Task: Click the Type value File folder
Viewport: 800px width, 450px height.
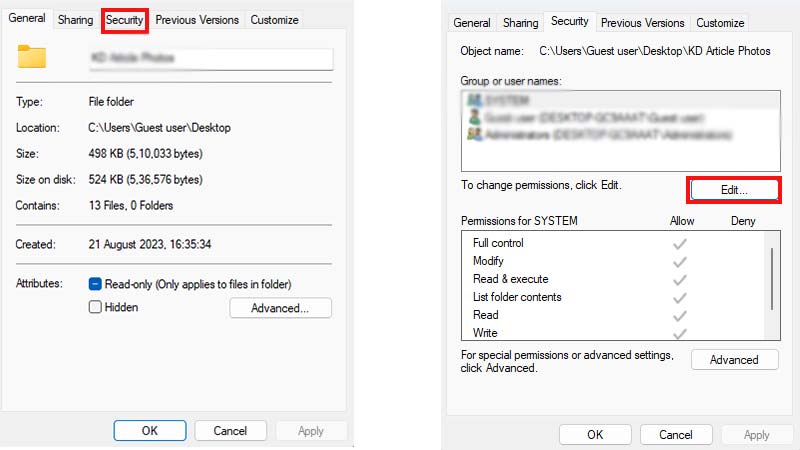Action: 111,102
